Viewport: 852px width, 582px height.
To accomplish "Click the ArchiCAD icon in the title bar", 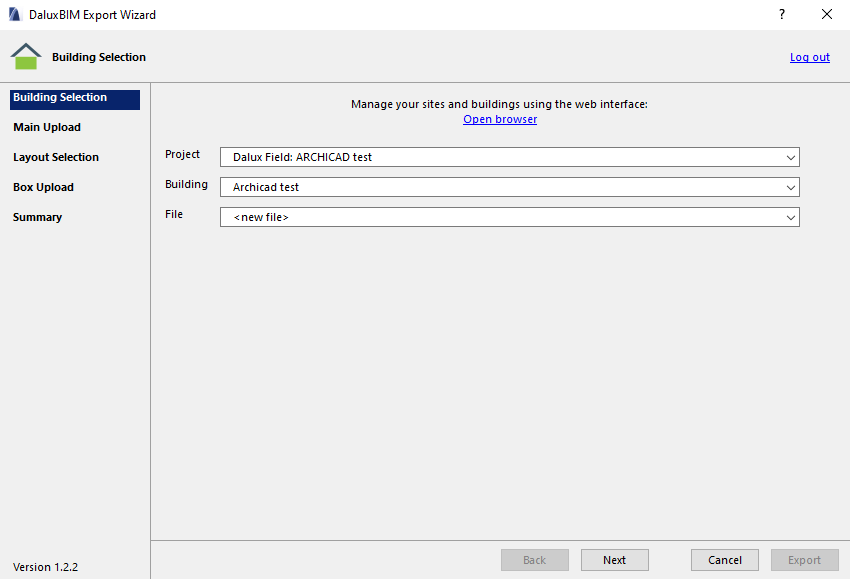I will pos(14,15).
